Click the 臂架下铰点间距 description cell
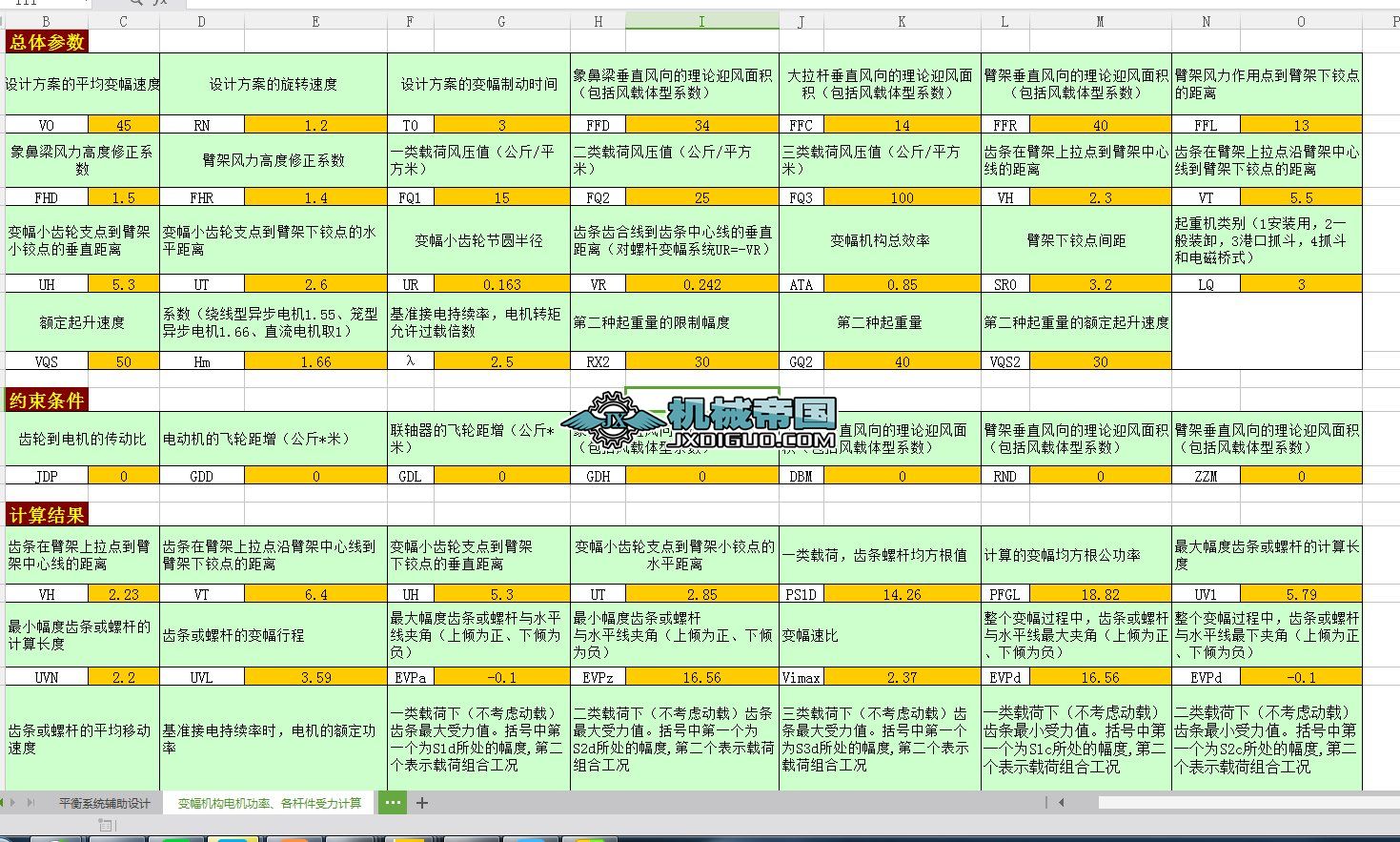 [x=1076, y=241]
